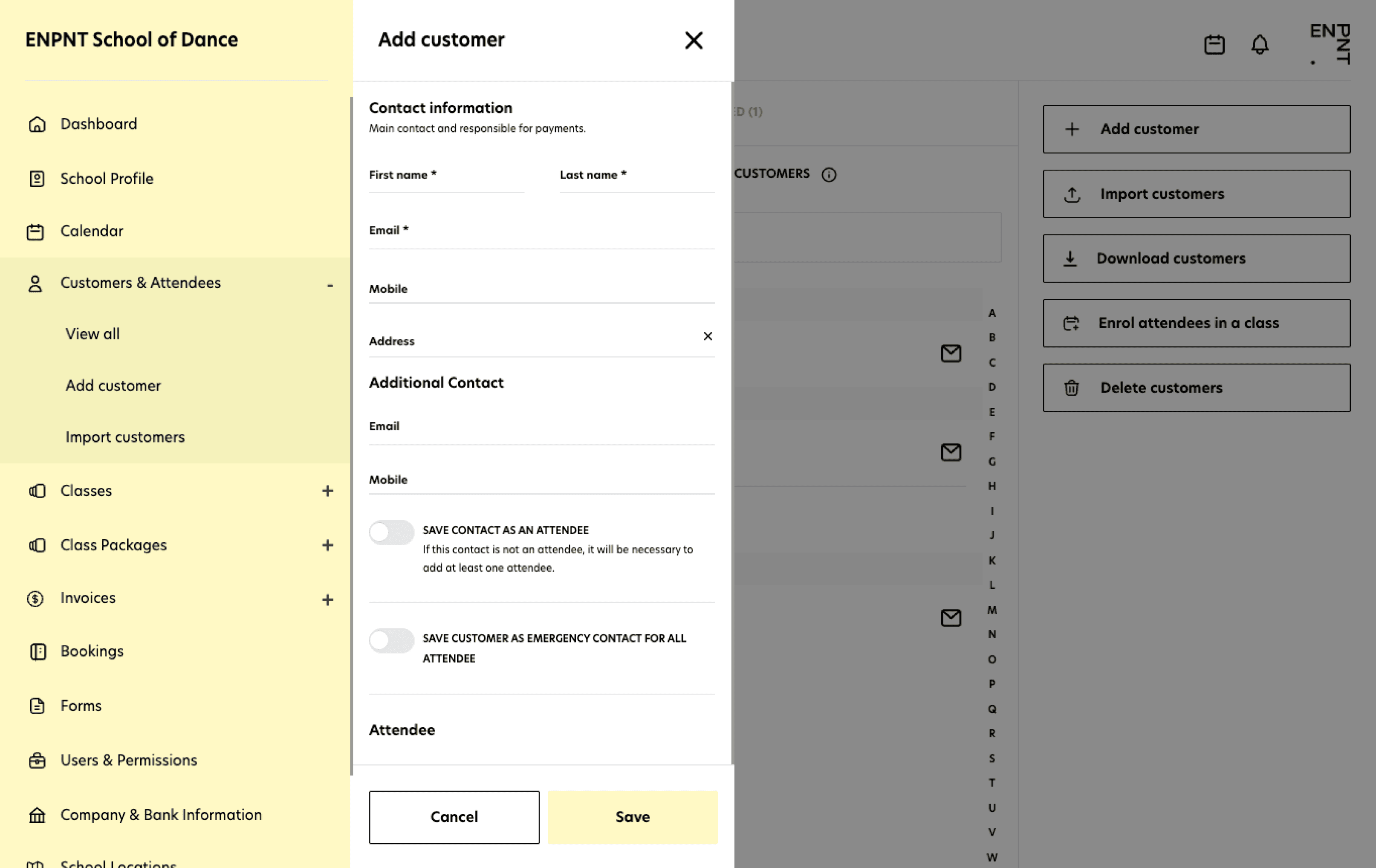This screenshot has width=1376, height=868.
Task: Click the Company & Bank Information bank icon
Action: coord(37,815)
